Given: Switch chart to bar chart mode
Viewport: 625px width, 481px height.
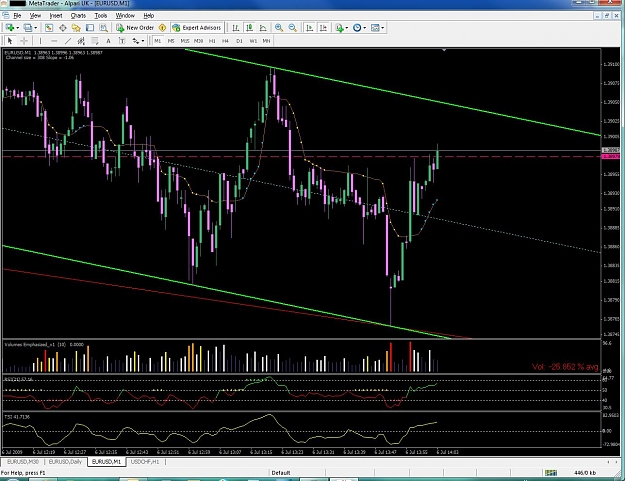Looking at the screenshot, I should (236, 28).
